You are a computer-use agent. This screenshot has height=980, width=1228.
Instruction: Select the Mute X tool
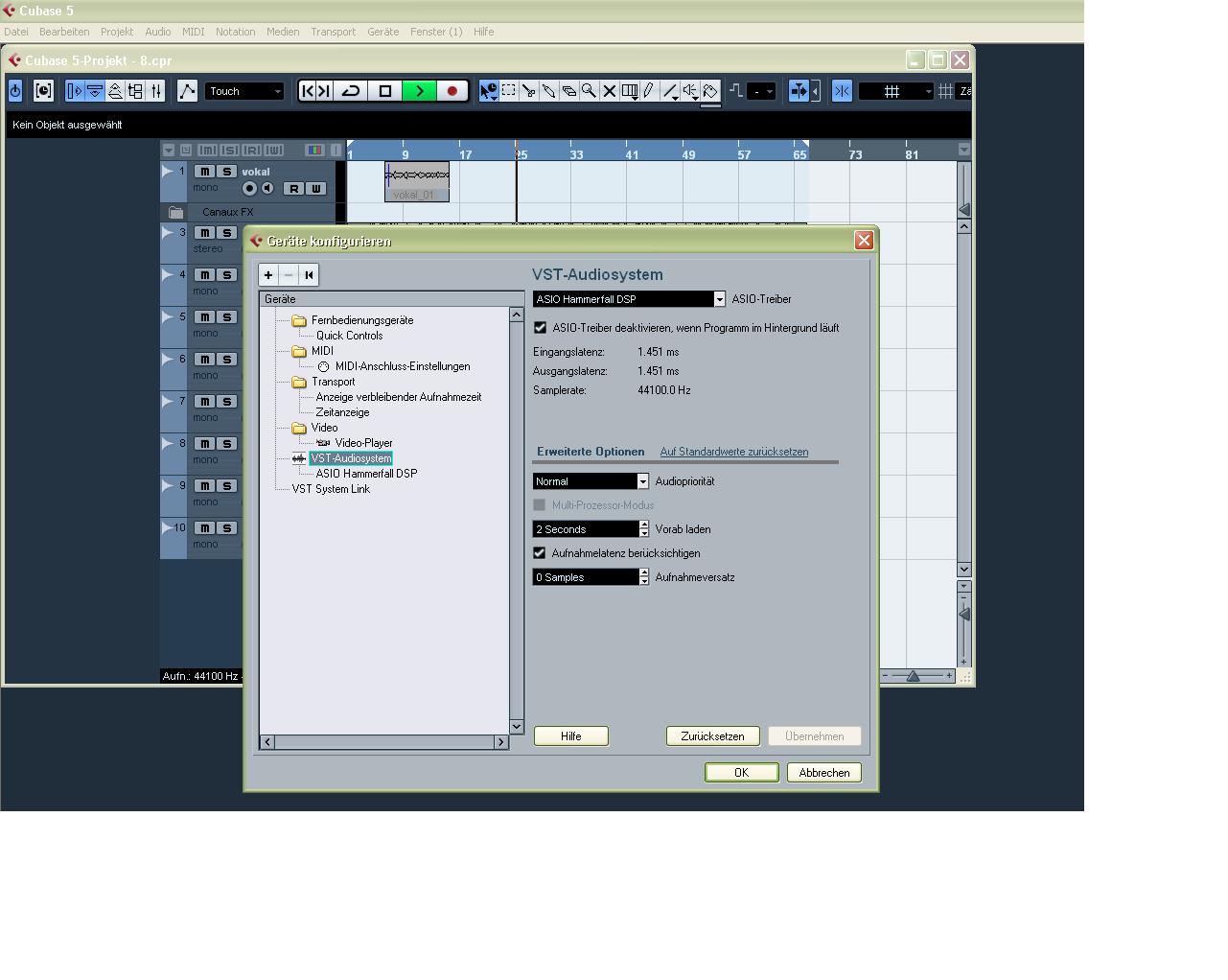pos(609,91)
